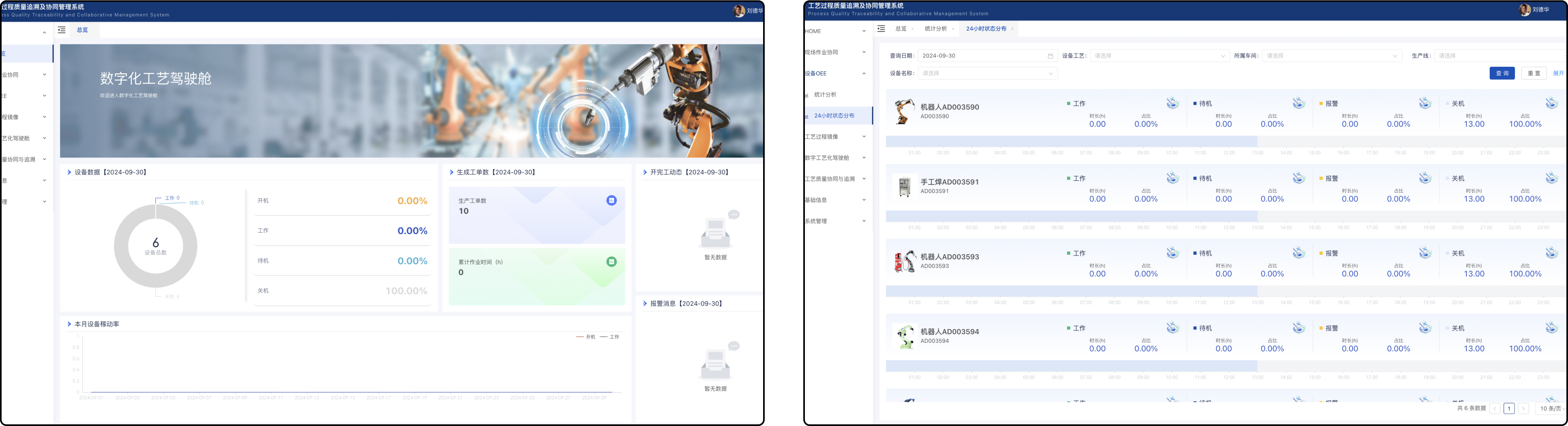Collapse the 设备OEE sidebar menu

tap(837, 74)
